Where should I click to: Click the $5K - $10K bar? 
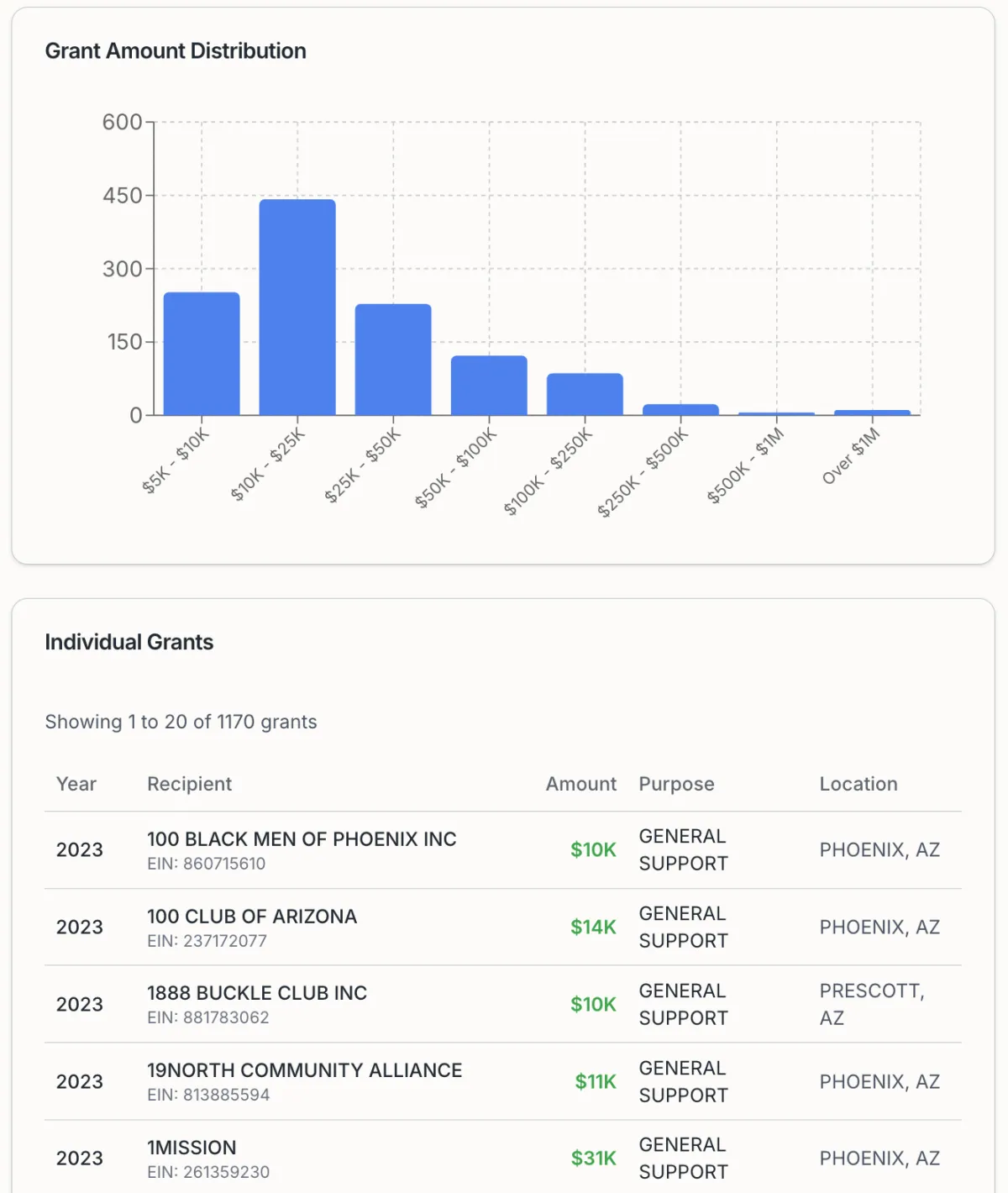point(202,354)
